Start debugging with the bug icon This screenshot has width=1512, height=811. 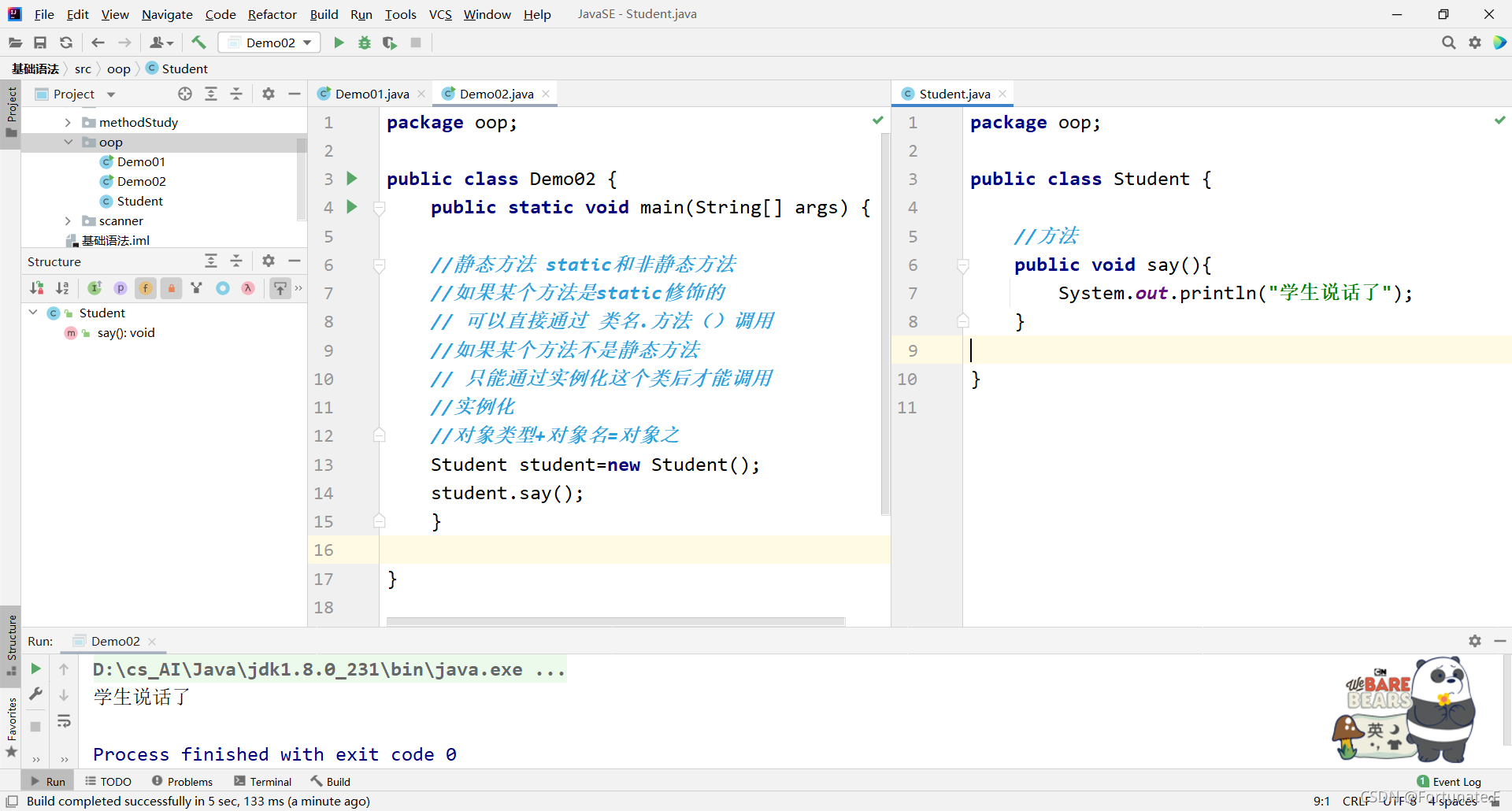pos(365,43)
